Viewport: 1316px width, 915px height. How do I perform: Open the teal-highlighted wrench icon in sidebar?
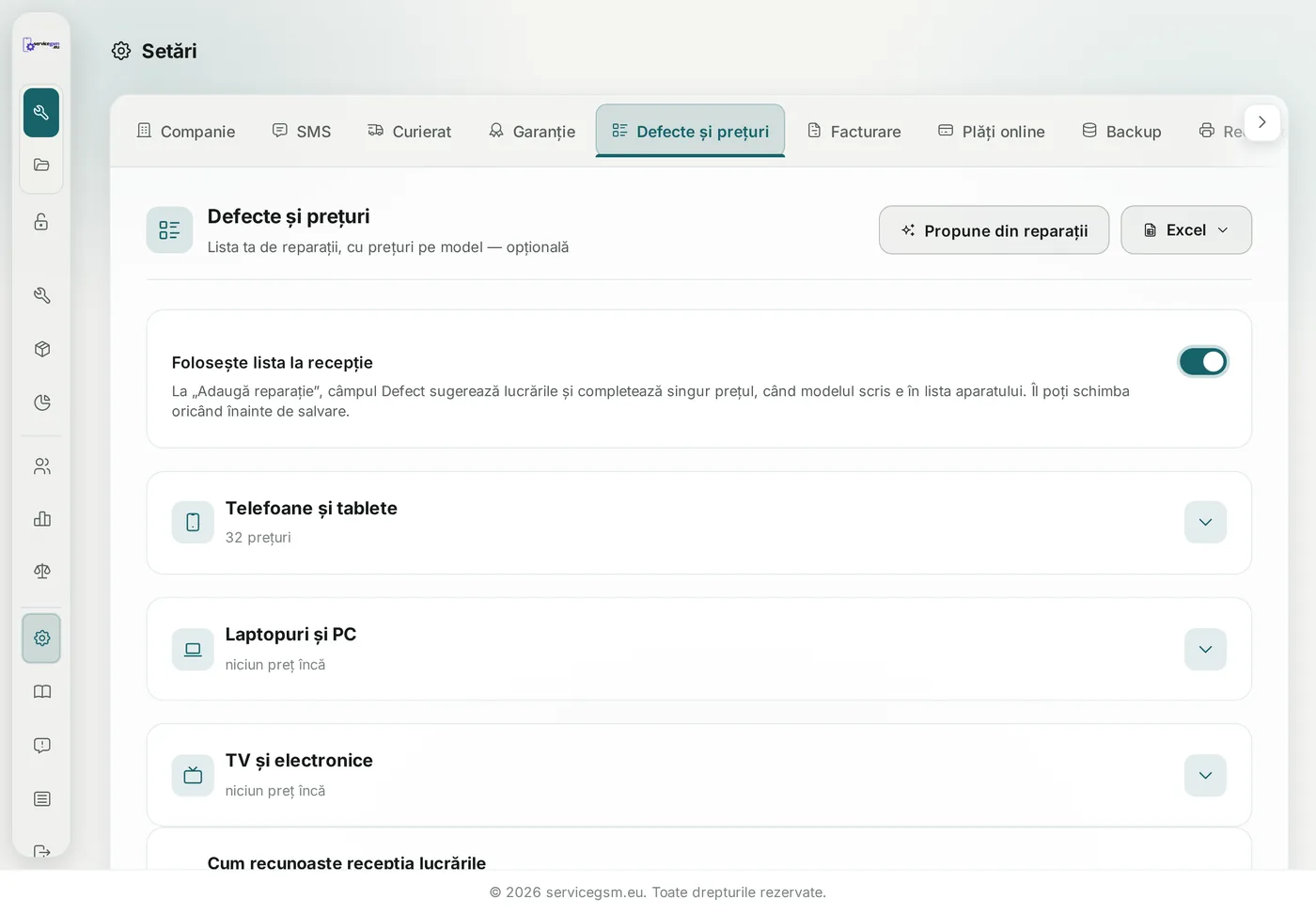point(41,113)
